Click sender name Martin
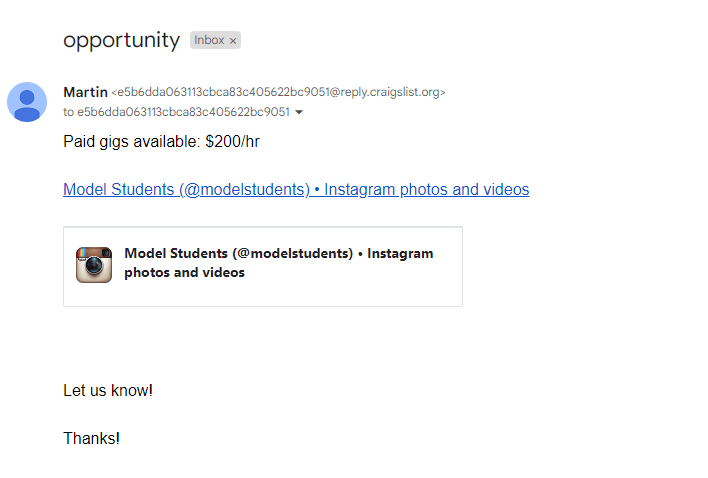 coord(85,92)
